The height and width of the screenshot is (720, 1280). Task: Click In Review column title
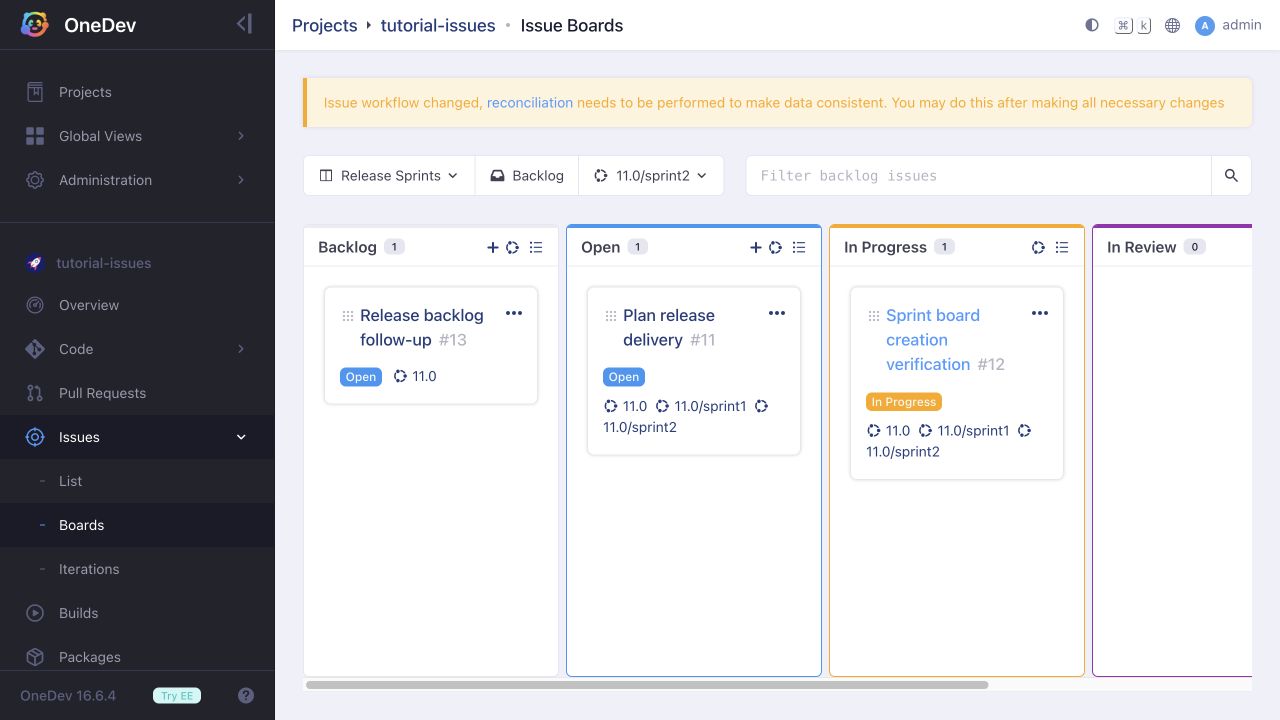(1141, 247)
